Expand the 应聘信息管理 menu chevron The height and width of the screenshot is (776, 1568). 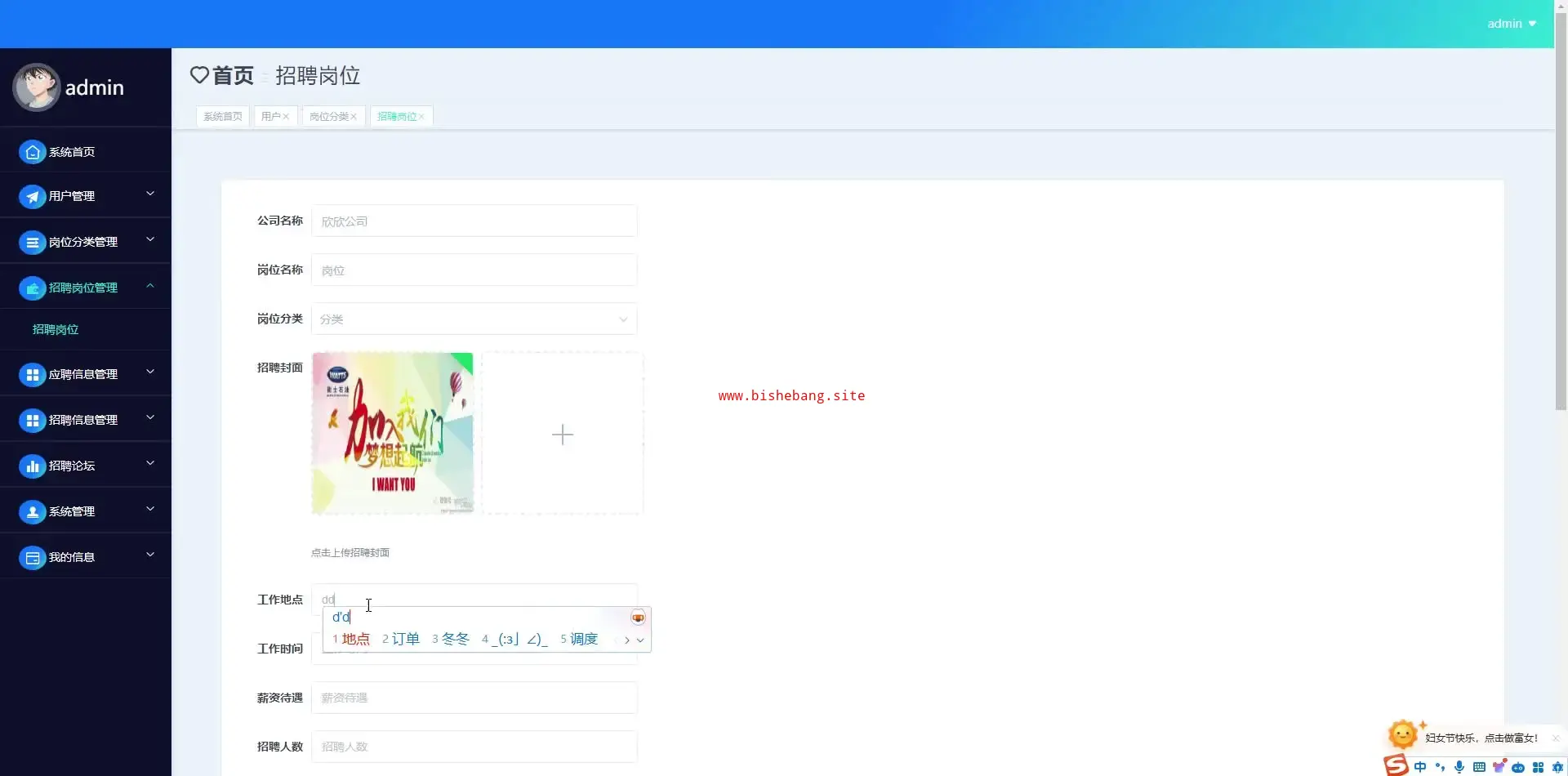(150, 372)
